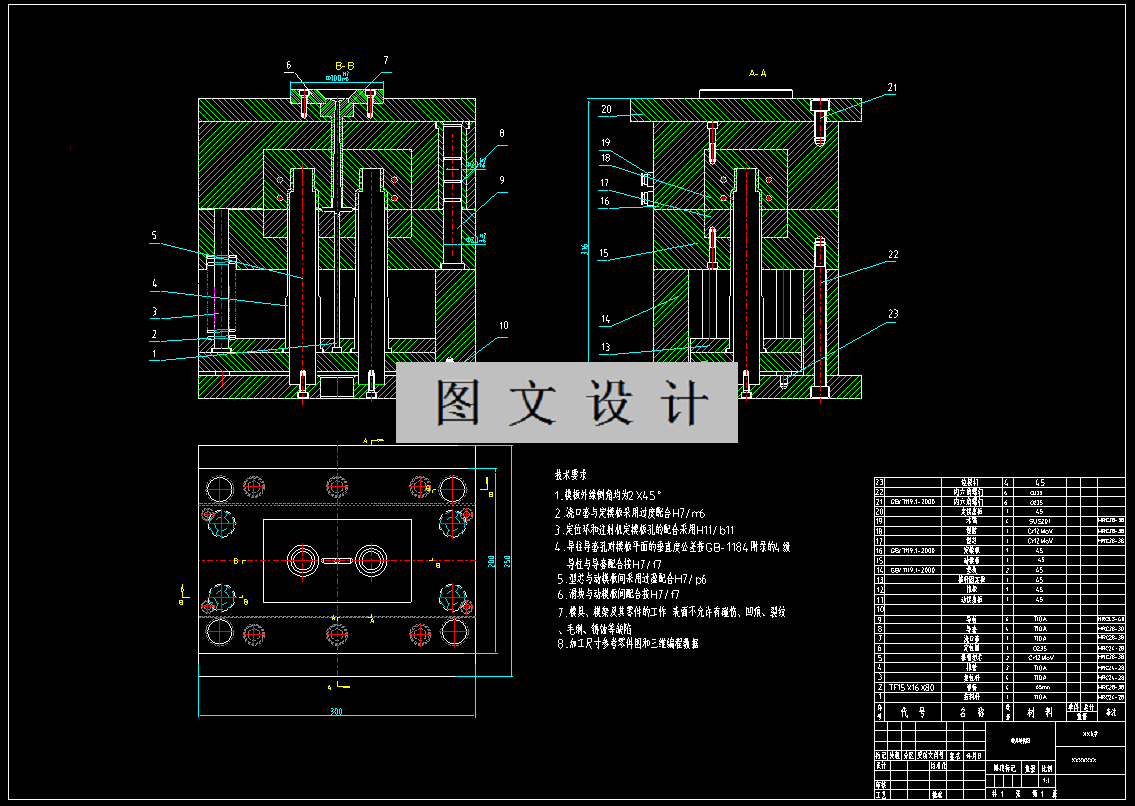
Task: Click the φ100 dimension above the locating ring
Action: click(x=338, y=76)
